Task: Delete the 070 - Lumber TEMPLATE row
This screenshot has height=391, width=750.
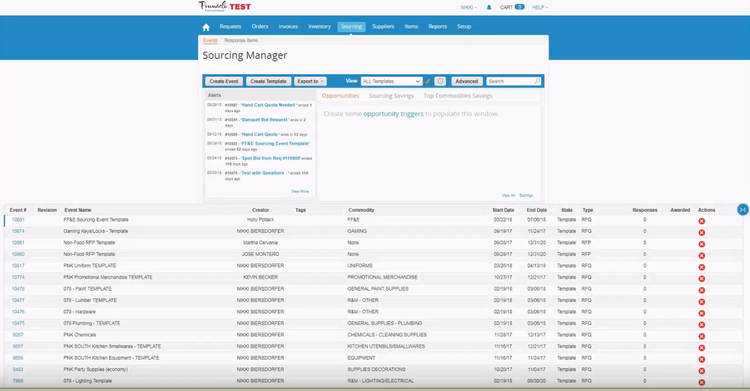Action: click(x=702, y=302)
